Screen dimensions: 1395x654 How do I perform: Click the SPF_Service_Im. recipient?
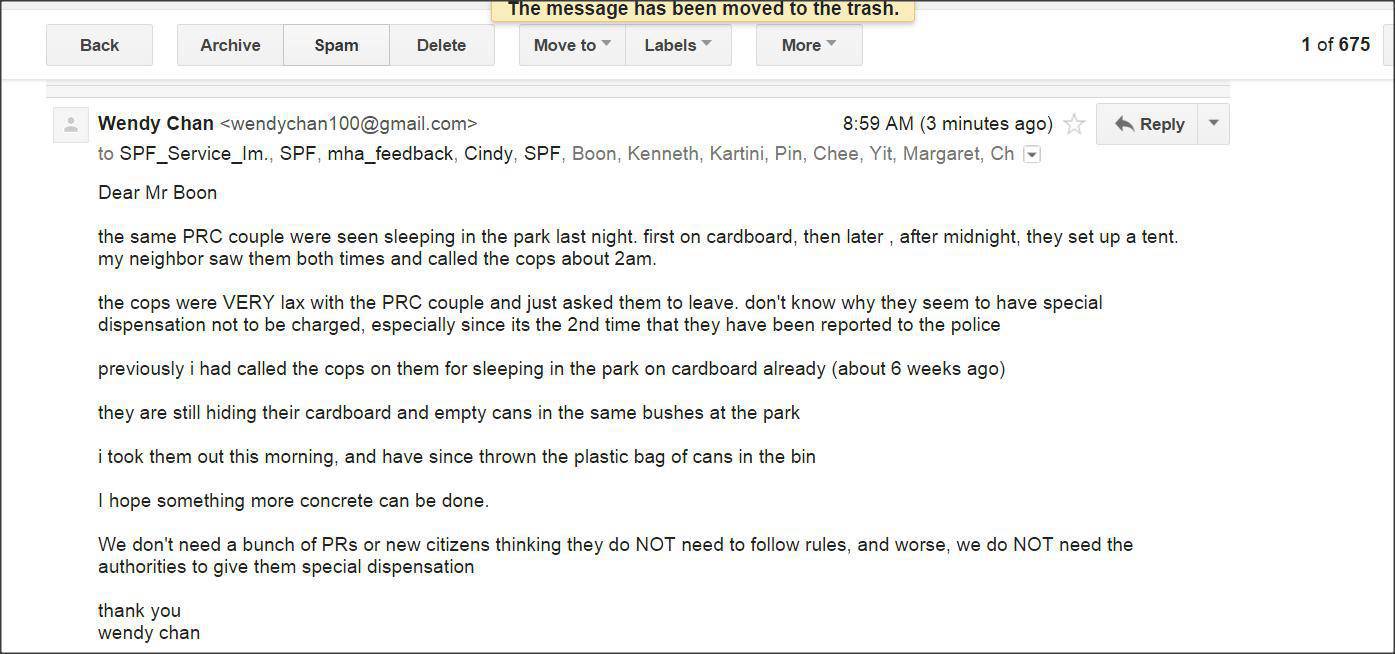pos(194,154)
